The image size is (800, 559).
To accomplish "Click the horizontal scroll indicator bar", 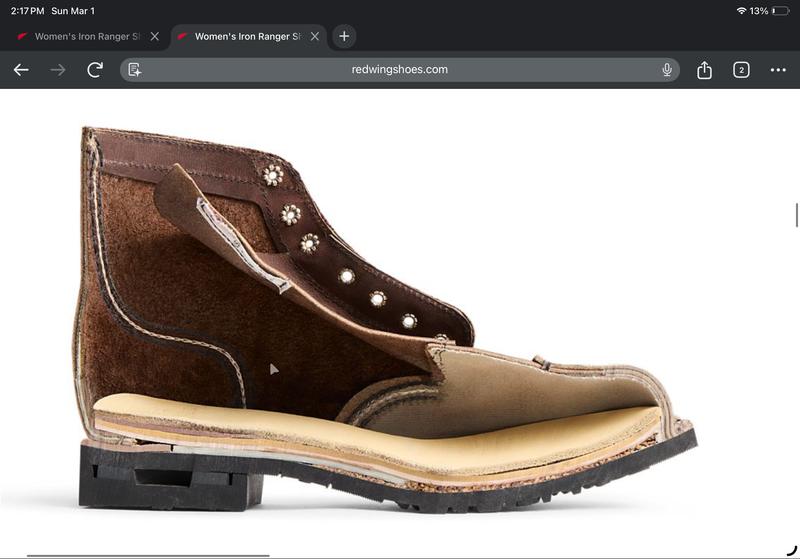I will click(148, 555).
